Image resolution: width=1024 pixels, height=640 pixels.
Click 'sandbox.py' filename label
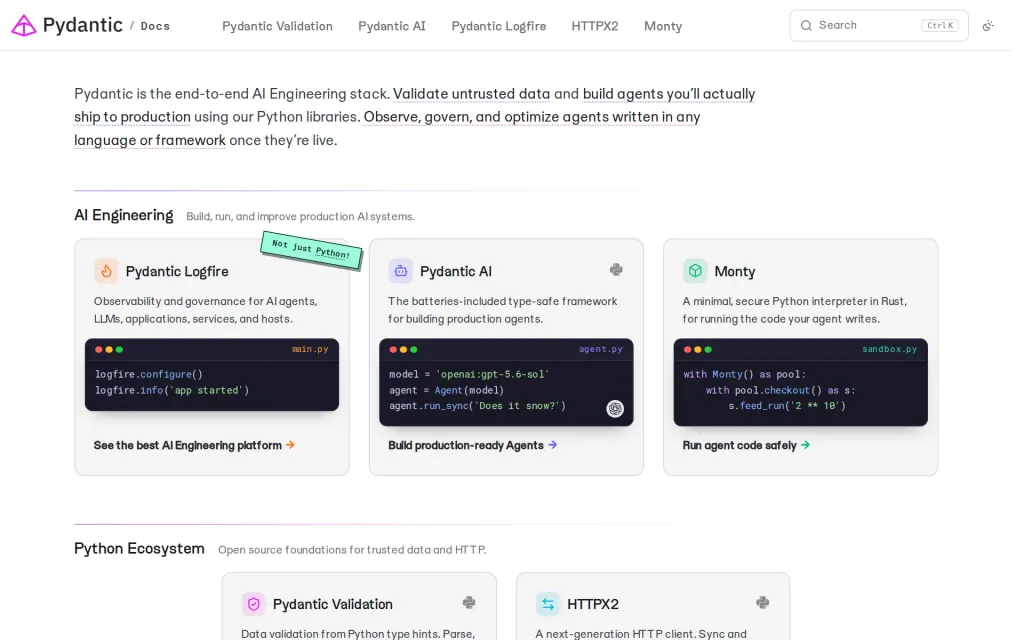889,349
